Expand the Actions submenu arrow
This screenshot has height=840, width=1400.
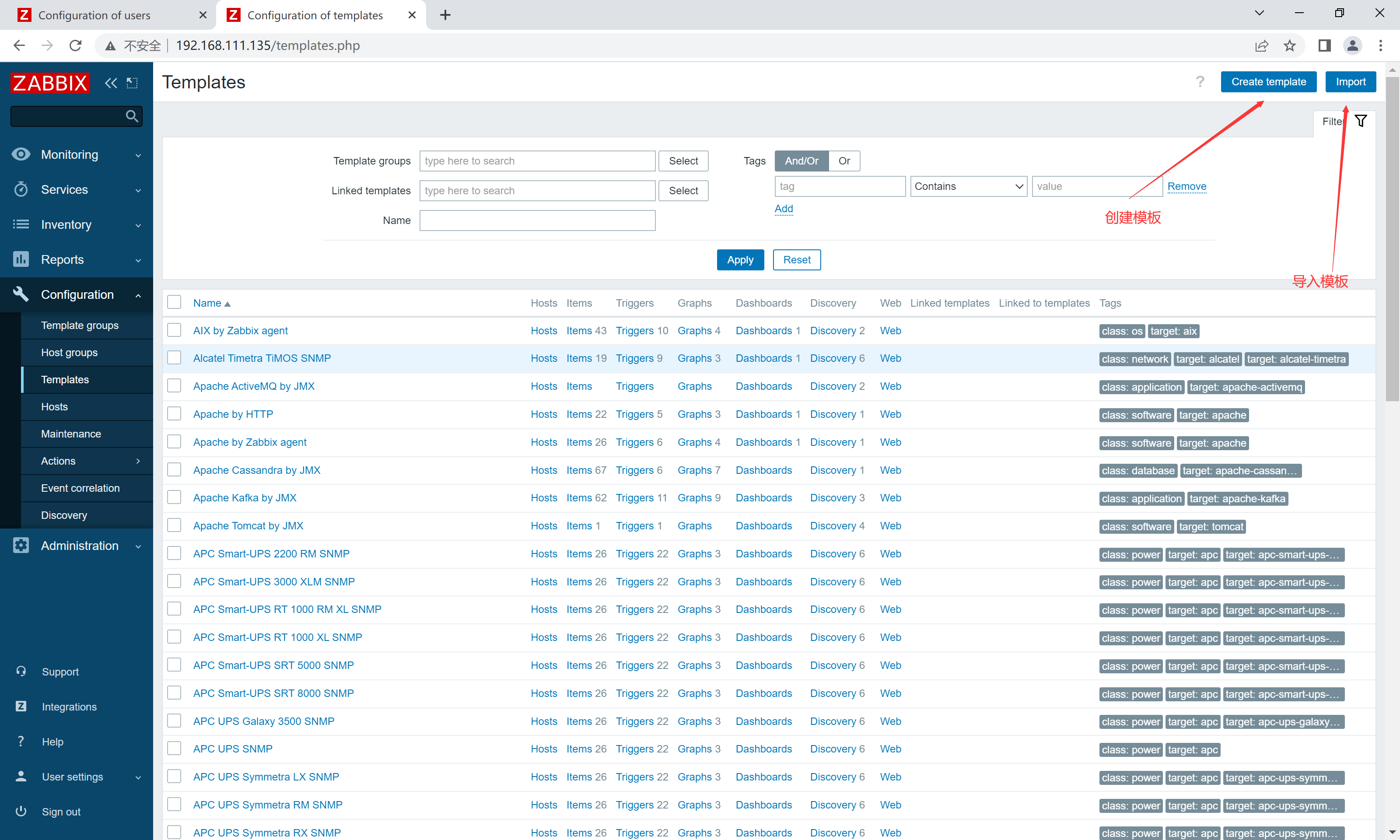pos(138,461)
